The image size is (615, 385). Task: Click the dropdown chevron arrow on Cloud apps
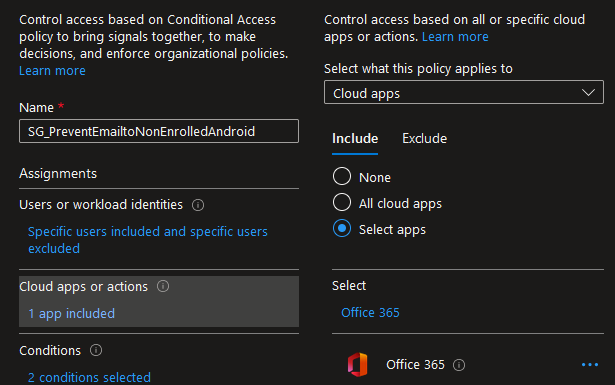click(x=588, y=93)
